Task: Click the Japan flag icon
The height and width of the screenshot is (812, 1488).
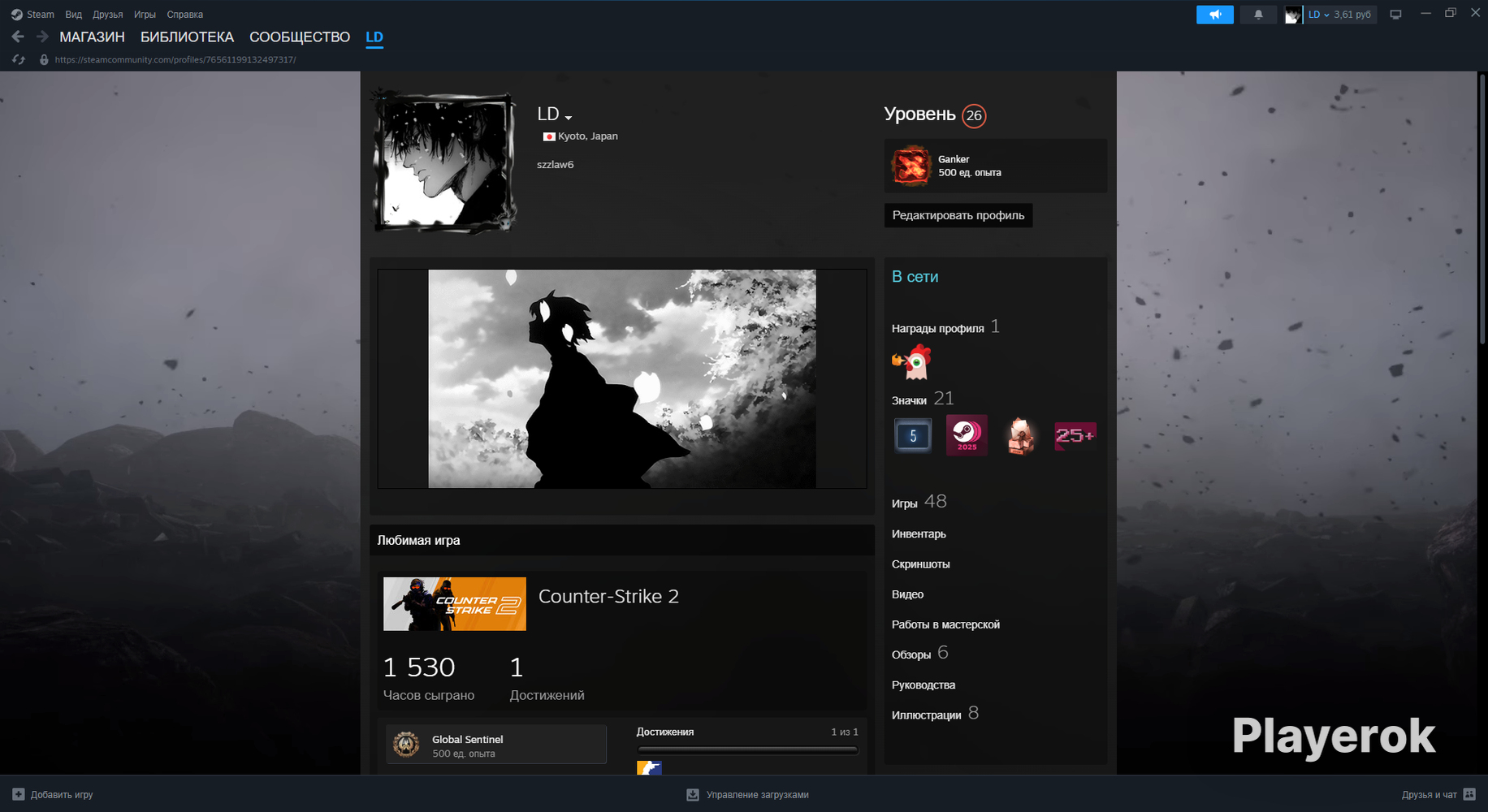Action: [549, 136]
